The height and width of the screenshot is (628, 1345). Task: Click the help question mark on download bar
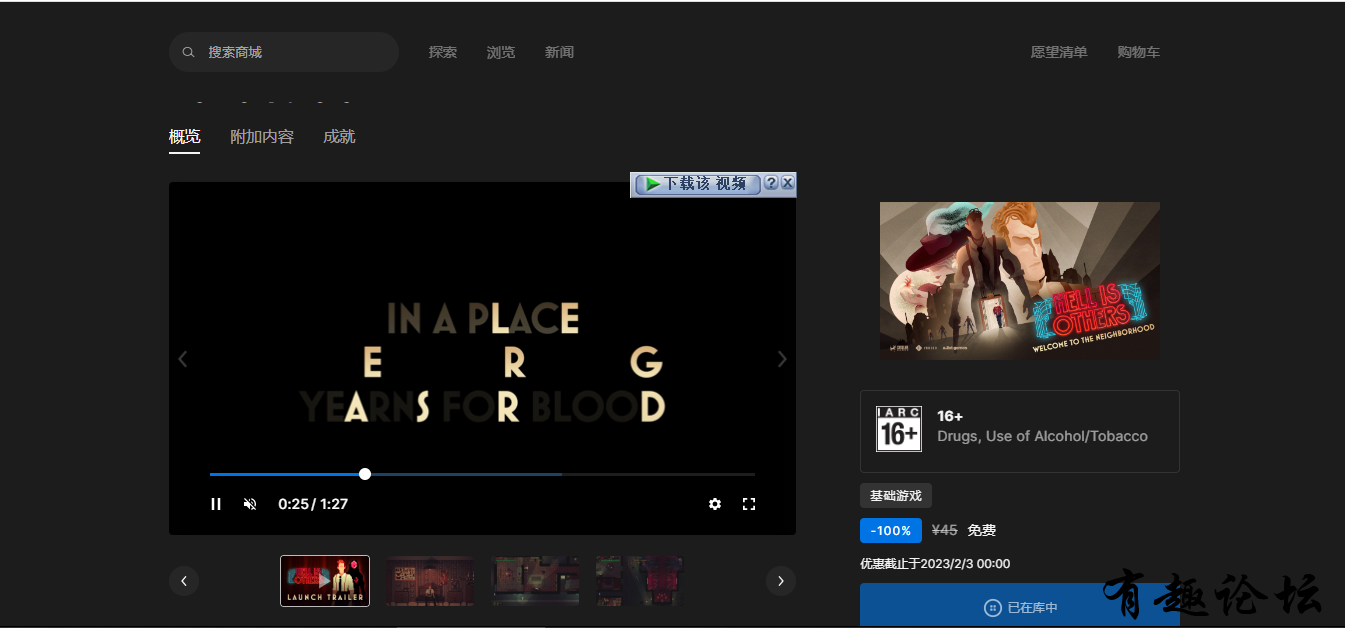(771, 183)
